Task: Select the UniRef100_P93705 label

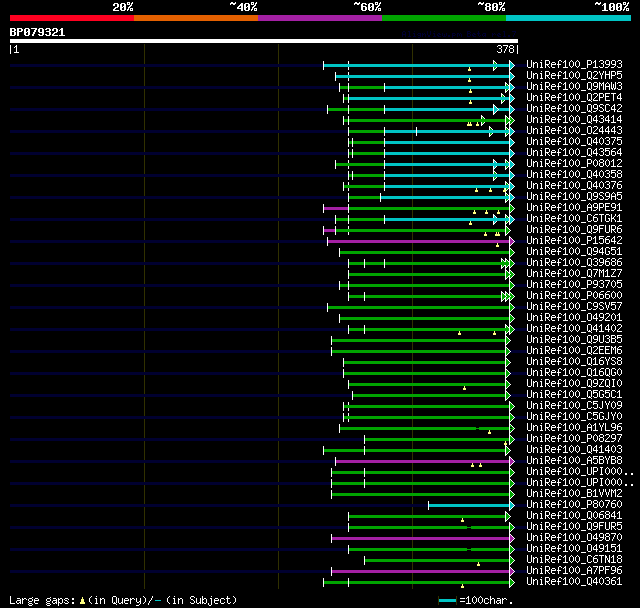Action: (x=574, y=285)
